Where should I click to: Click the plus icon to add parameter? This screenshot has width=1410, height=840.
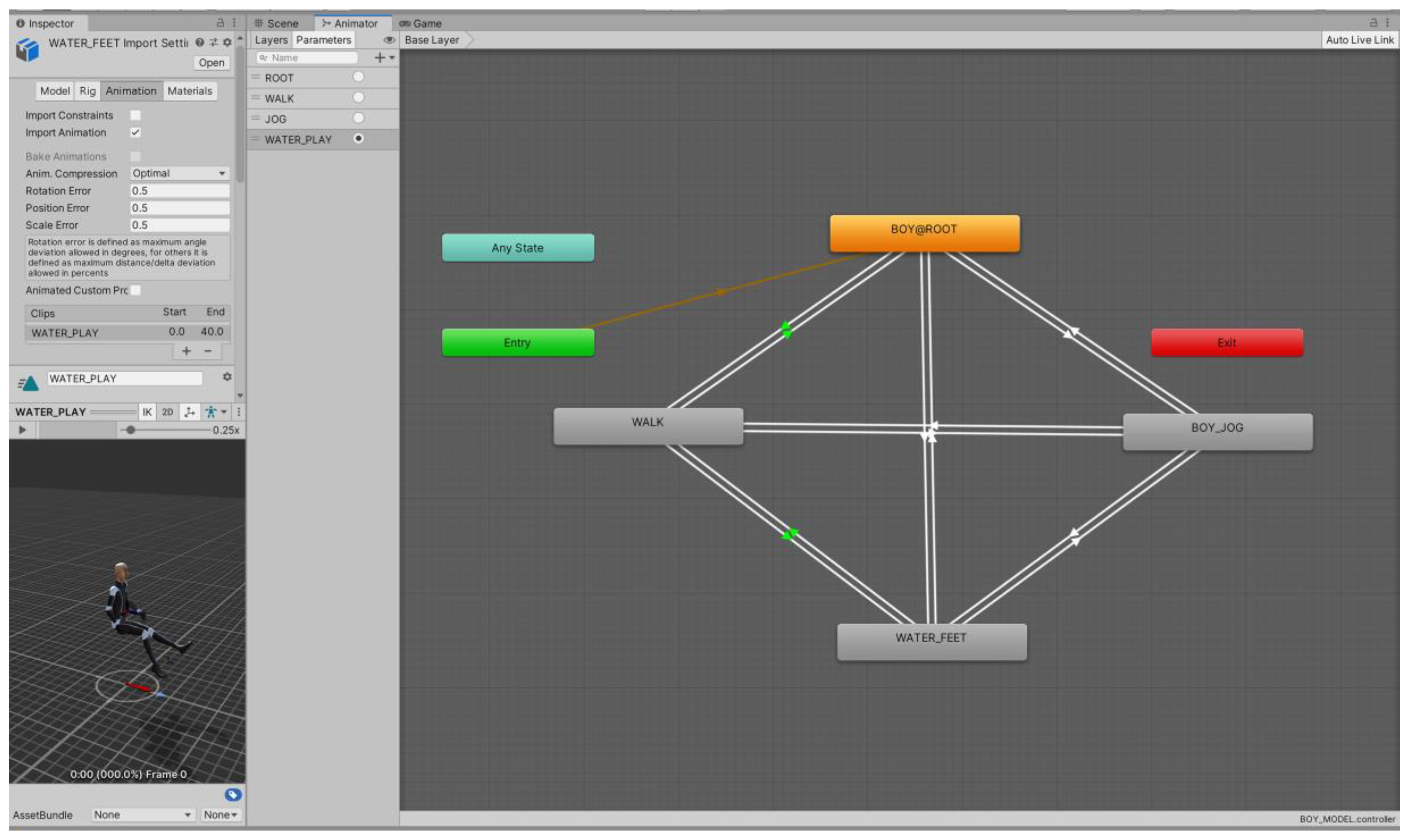(380, 58)
